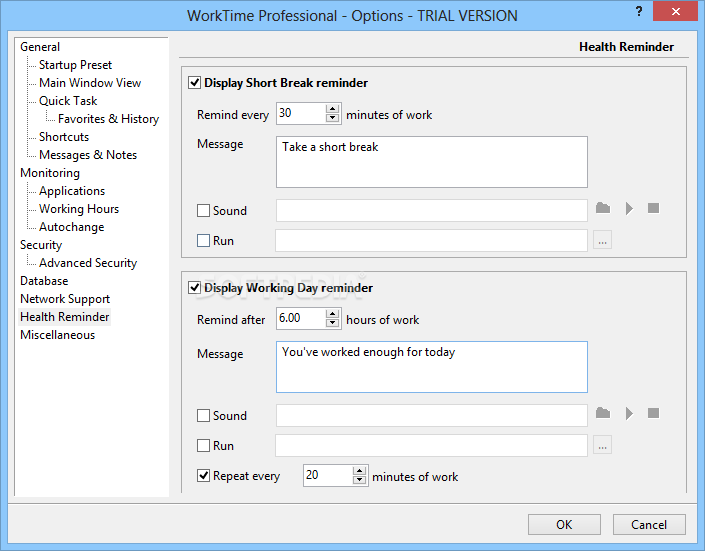
Task: Click the Working Day Run path field
Action: (432, 446)
